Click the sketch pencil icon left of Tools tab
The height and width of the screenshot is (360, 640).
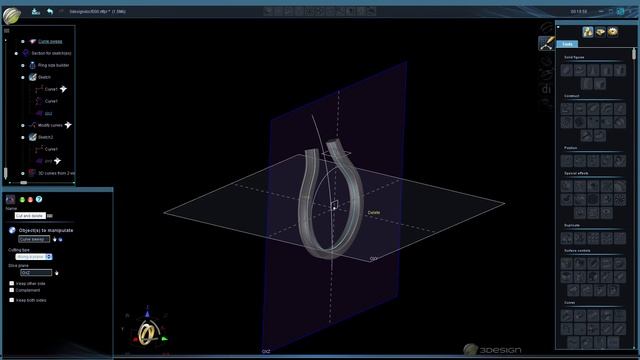click(547, 43)
